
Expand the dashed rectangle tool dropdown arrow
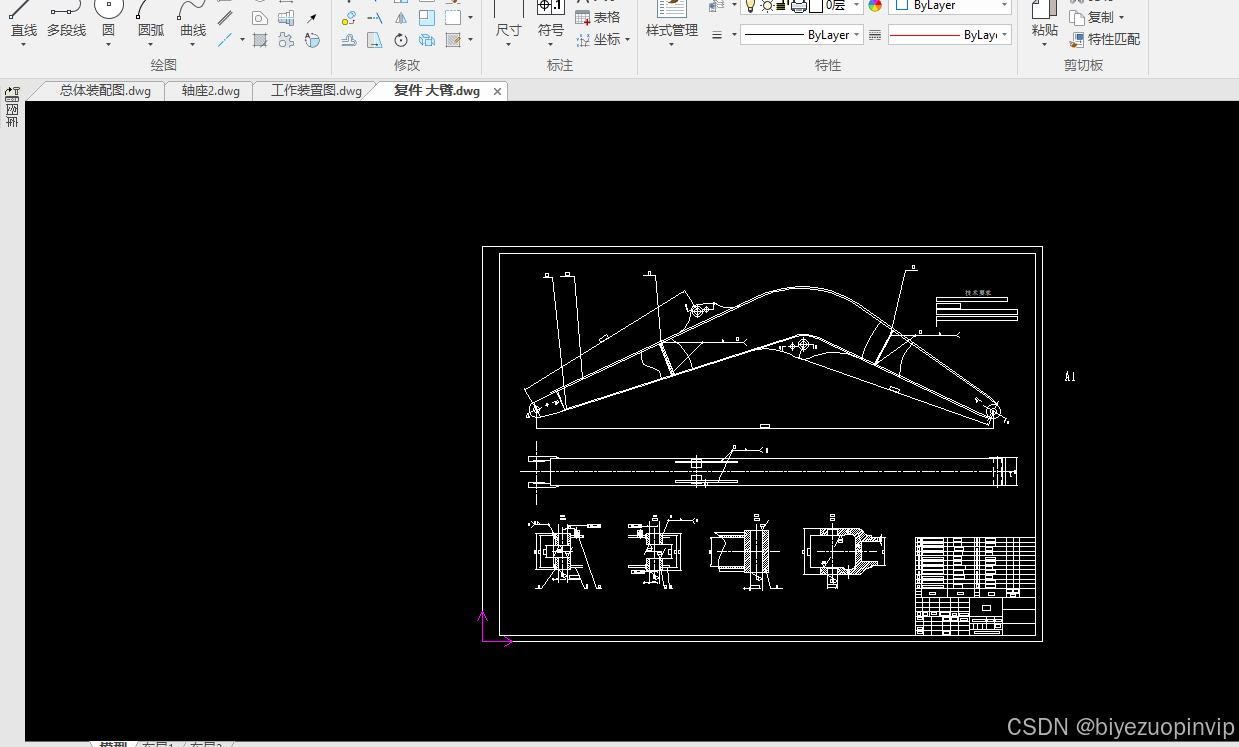tap(470, 18)
